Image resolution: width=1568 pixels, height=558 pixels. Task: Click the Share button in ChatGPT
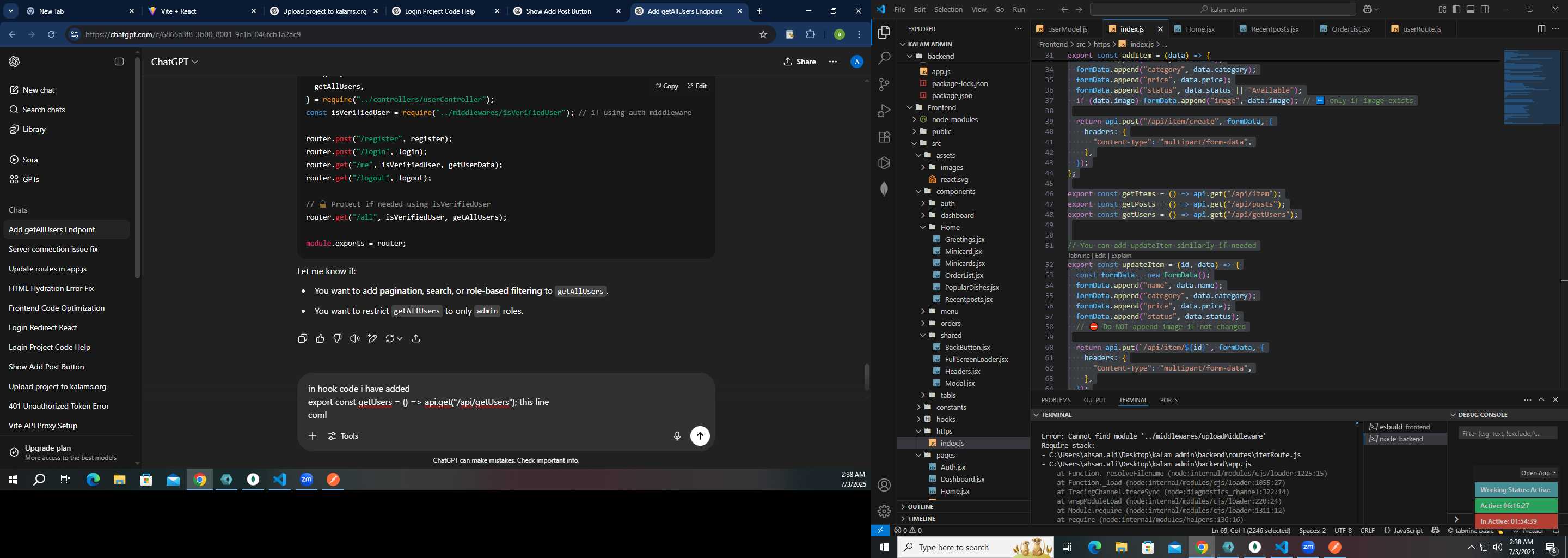[800, 62]
